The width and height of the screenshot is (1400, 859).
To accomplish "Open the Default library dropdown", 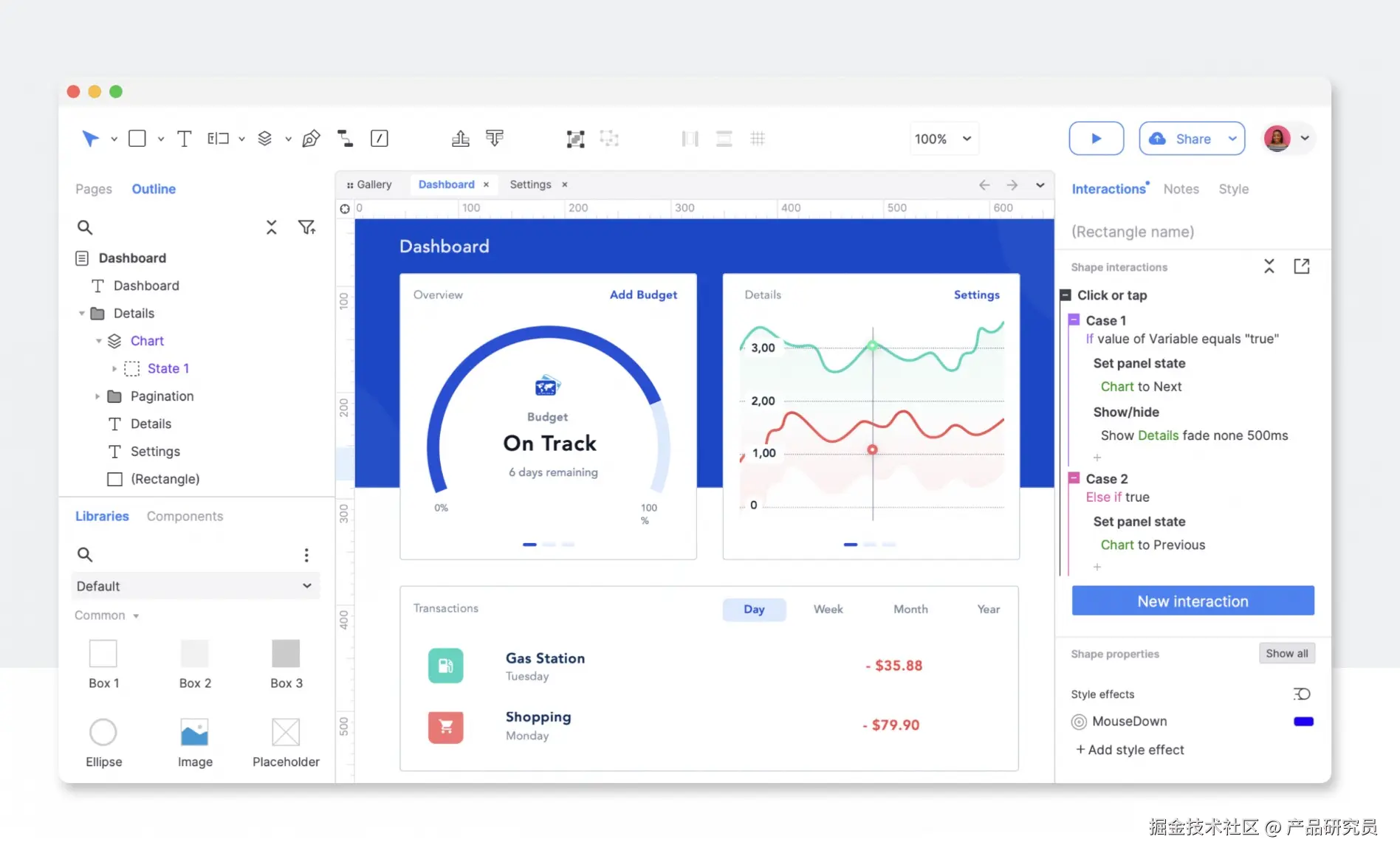I will 195,586.
